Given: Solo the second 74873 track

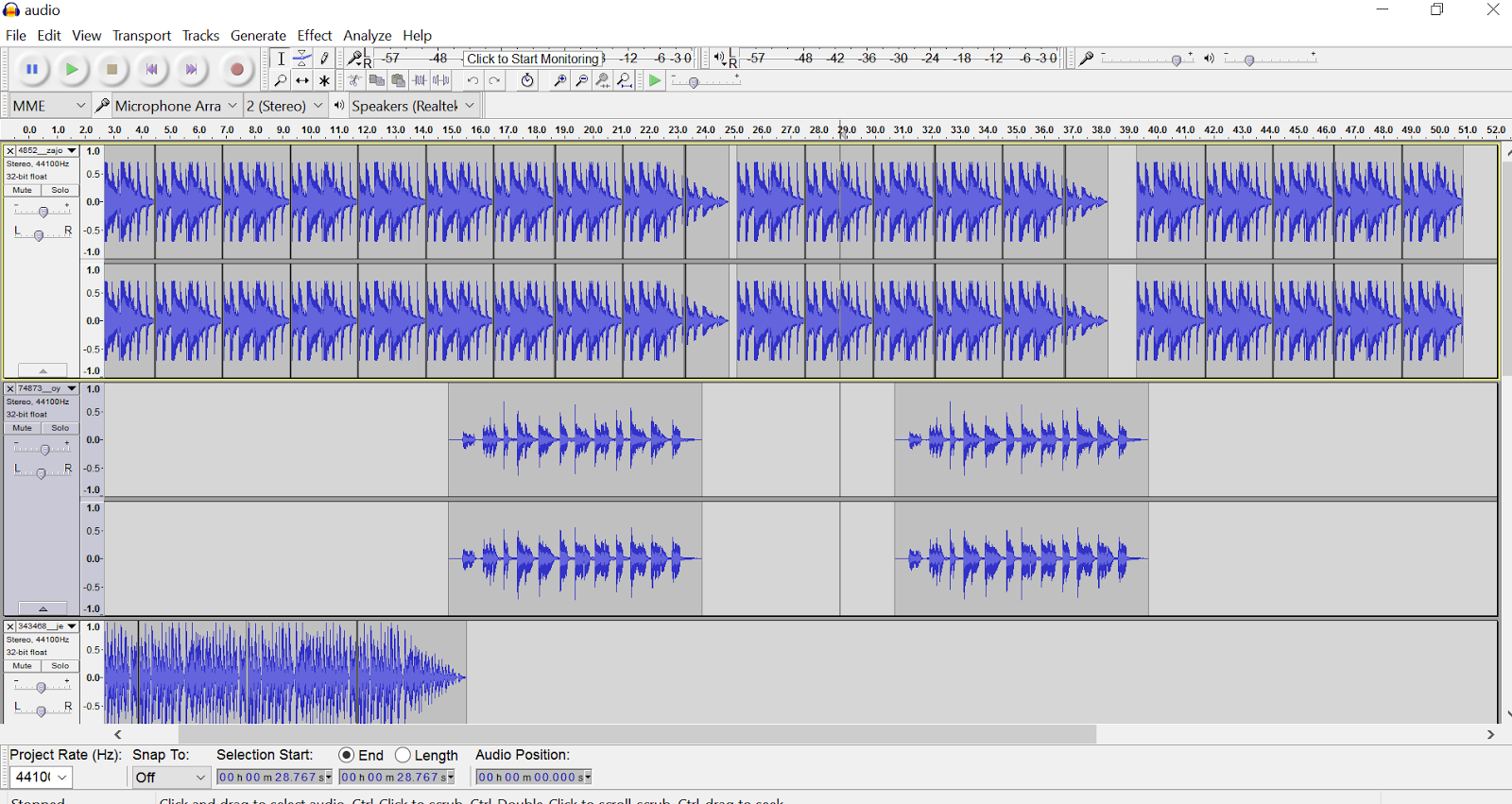Looking at the screenshot, I should [x=60, y=428].
